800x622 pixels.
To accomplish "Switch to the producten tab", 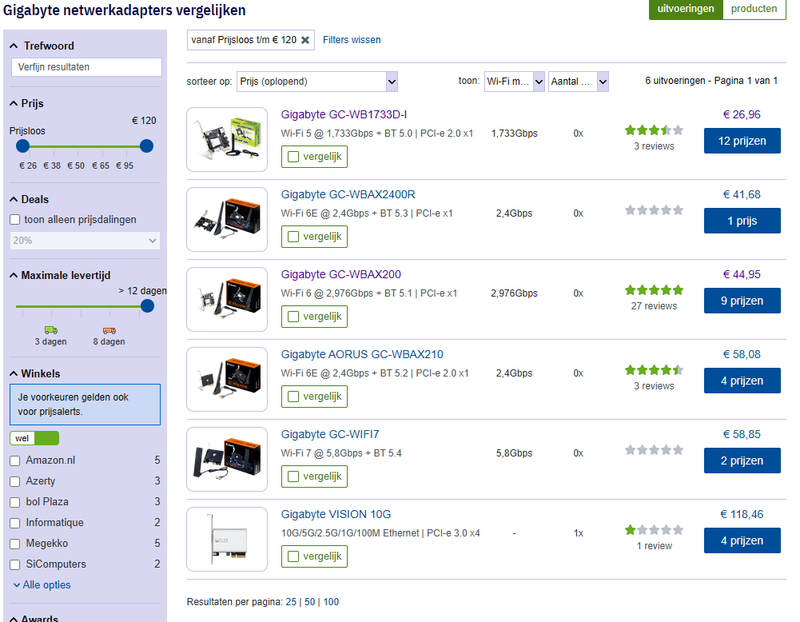I will click(754, 9).
